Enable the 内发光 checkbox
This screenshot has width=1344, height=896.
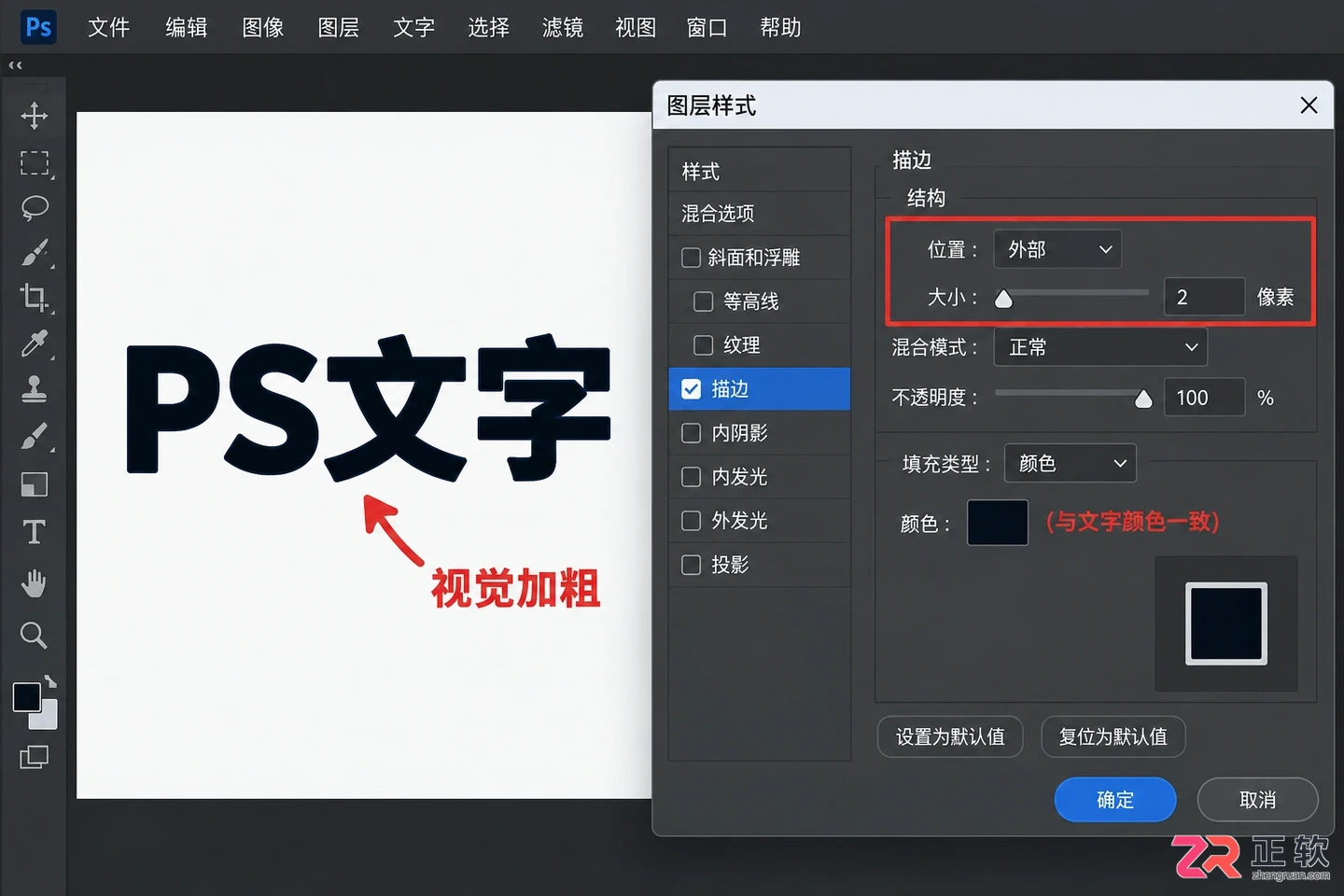692,477
